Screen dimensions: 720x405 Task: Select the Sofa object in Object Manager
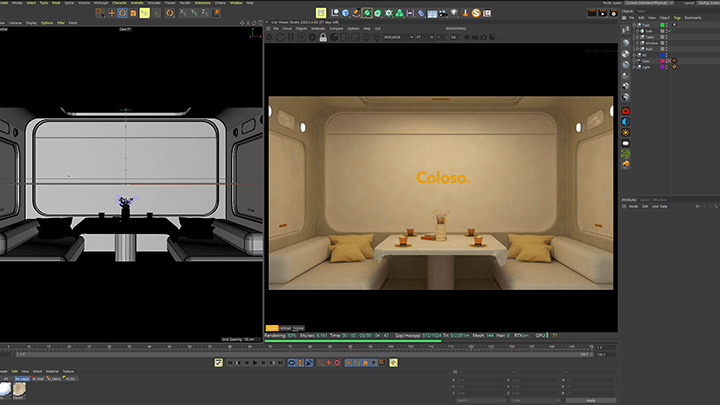tap(648, 31)
